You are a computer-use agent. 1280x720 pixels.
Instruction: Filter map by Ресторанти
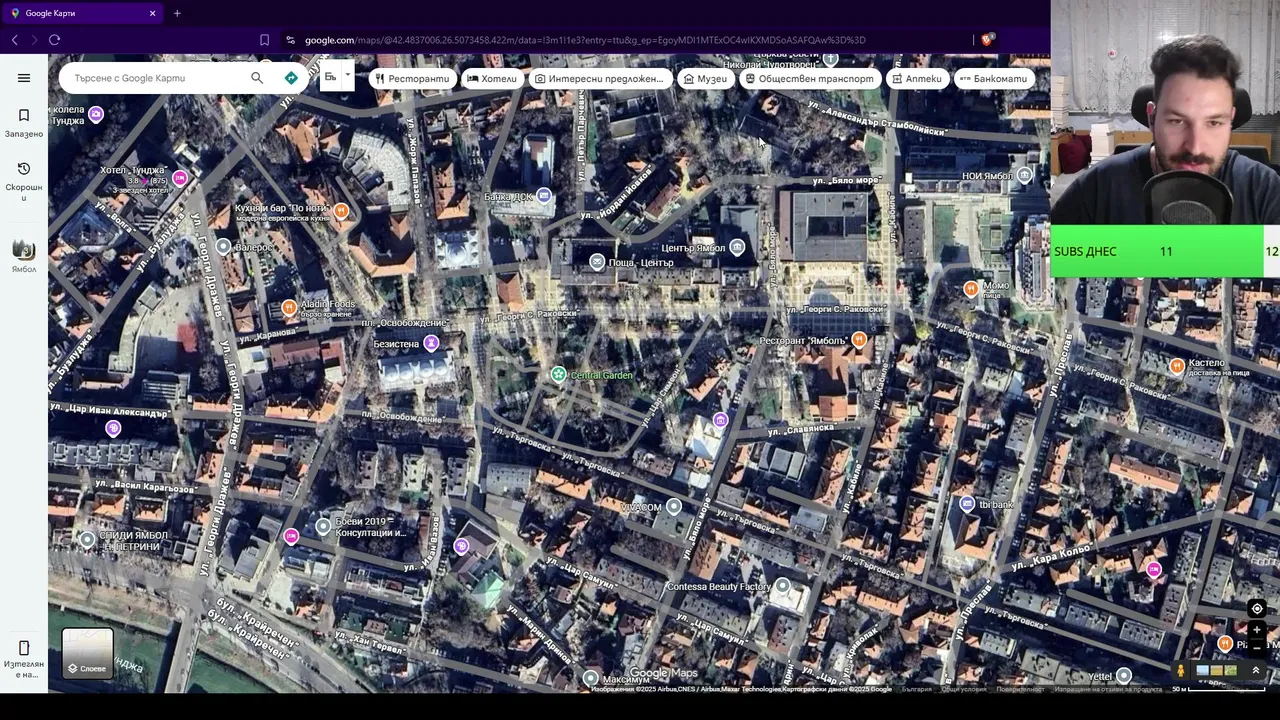coord(413,78)
